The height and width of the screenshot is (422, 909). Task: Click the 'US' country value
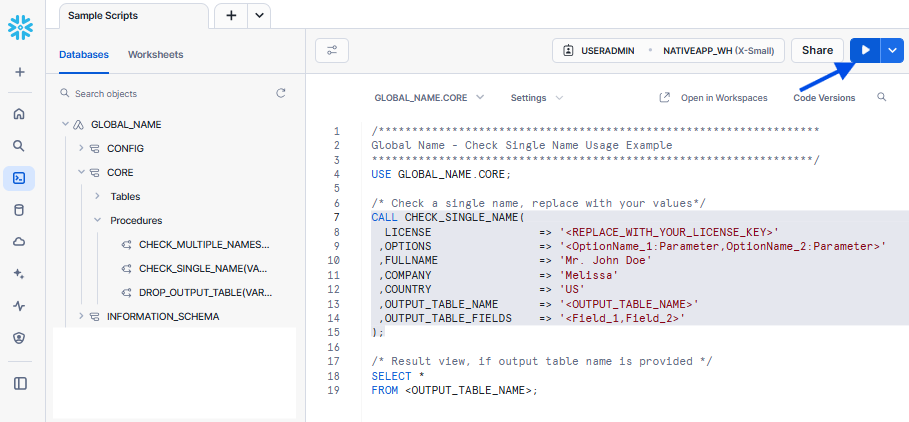572,289
